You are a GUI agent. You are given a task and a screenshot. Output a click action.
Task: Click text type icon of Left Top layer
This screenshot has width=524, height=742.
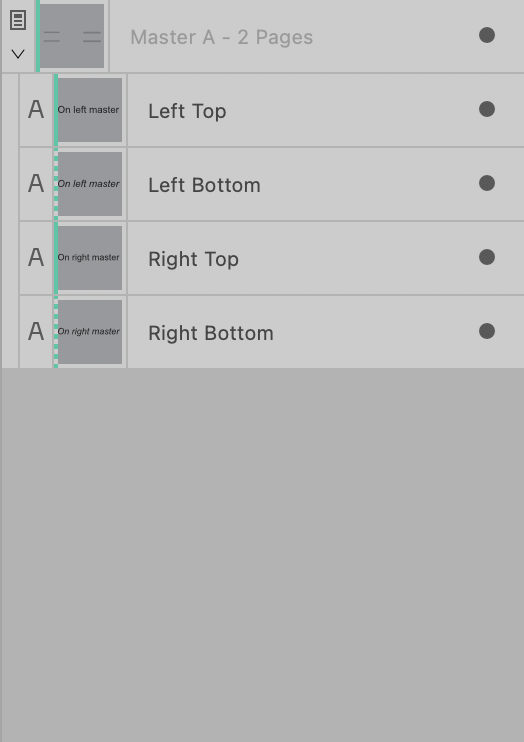[36, 109]
